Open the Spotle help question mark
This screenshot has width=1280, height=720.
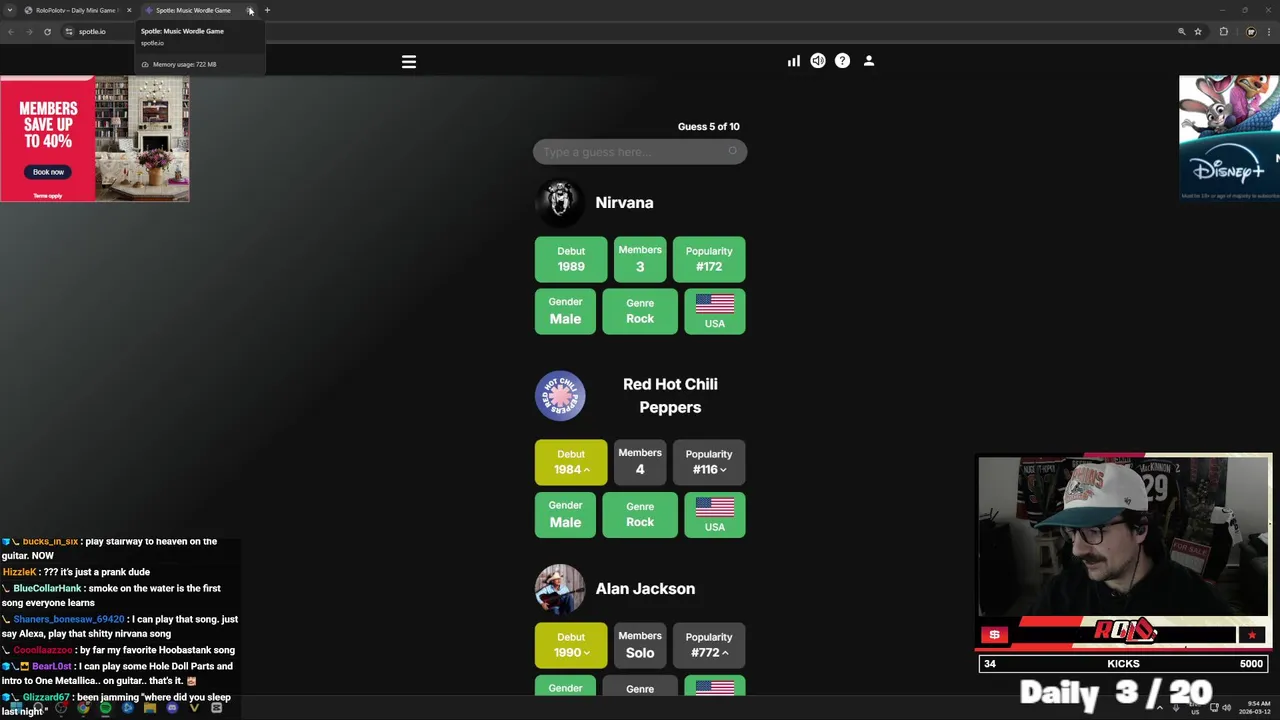pyautogui.click(x=842, y=61)
